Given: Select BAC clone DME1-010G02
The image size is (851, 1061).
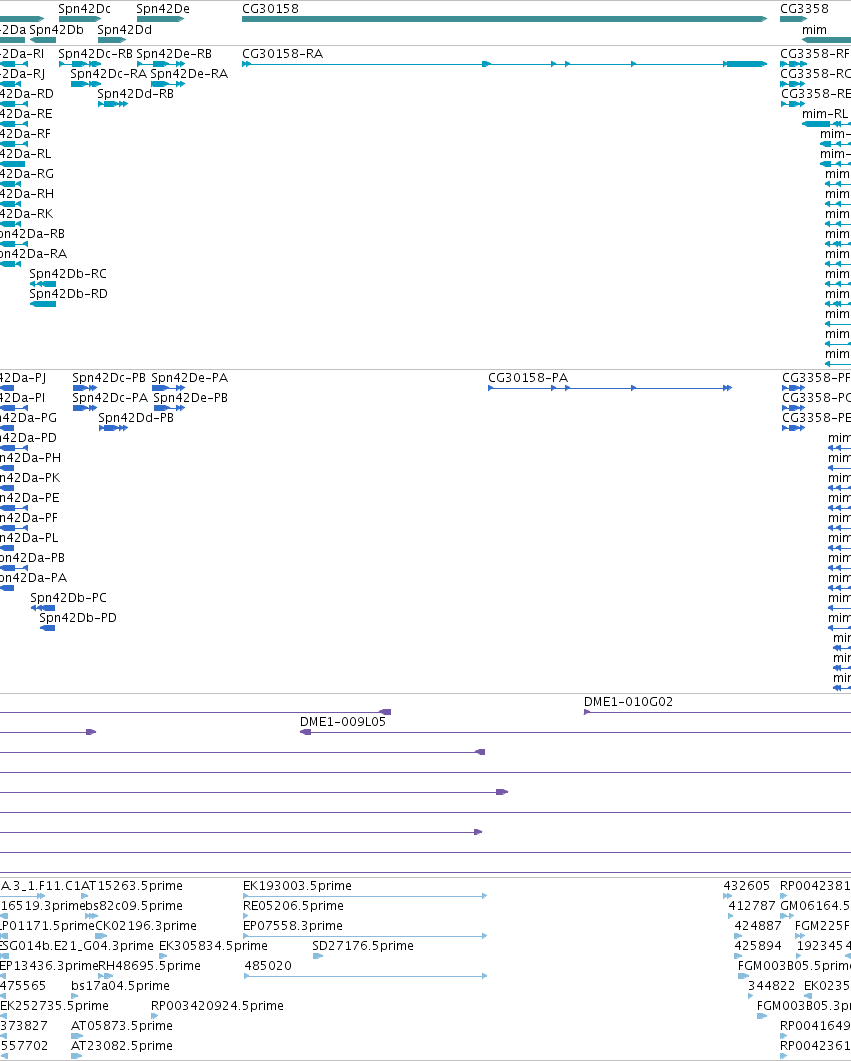Looking at the screenshot, I should pyautogui.click(x=628, y=702).
